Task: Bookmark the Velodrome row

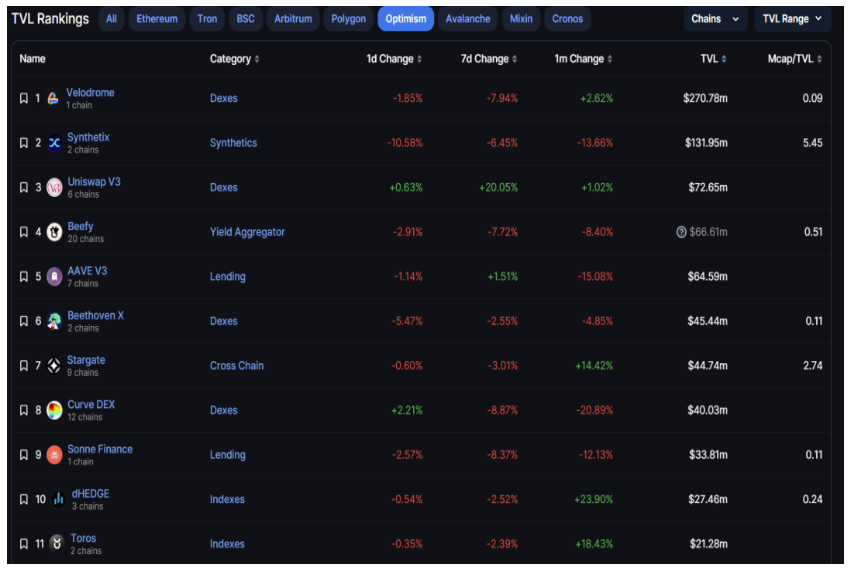Action: click(x=23, y=98)
